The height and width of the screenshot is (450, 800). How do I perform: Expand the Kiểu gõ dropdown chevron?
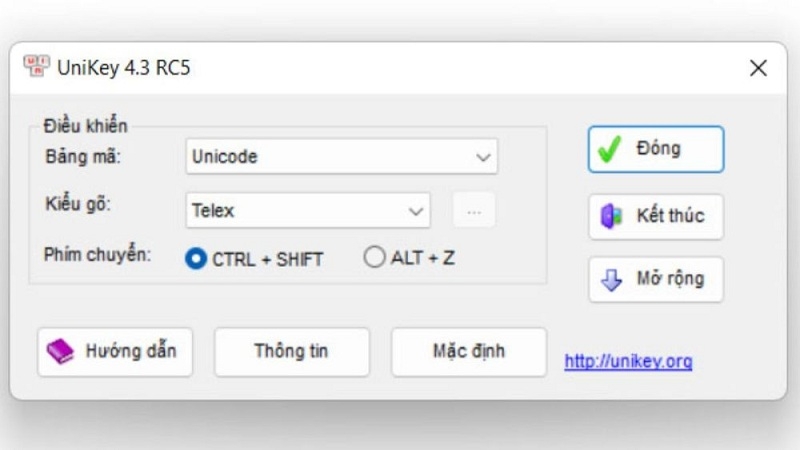[416, 211]
